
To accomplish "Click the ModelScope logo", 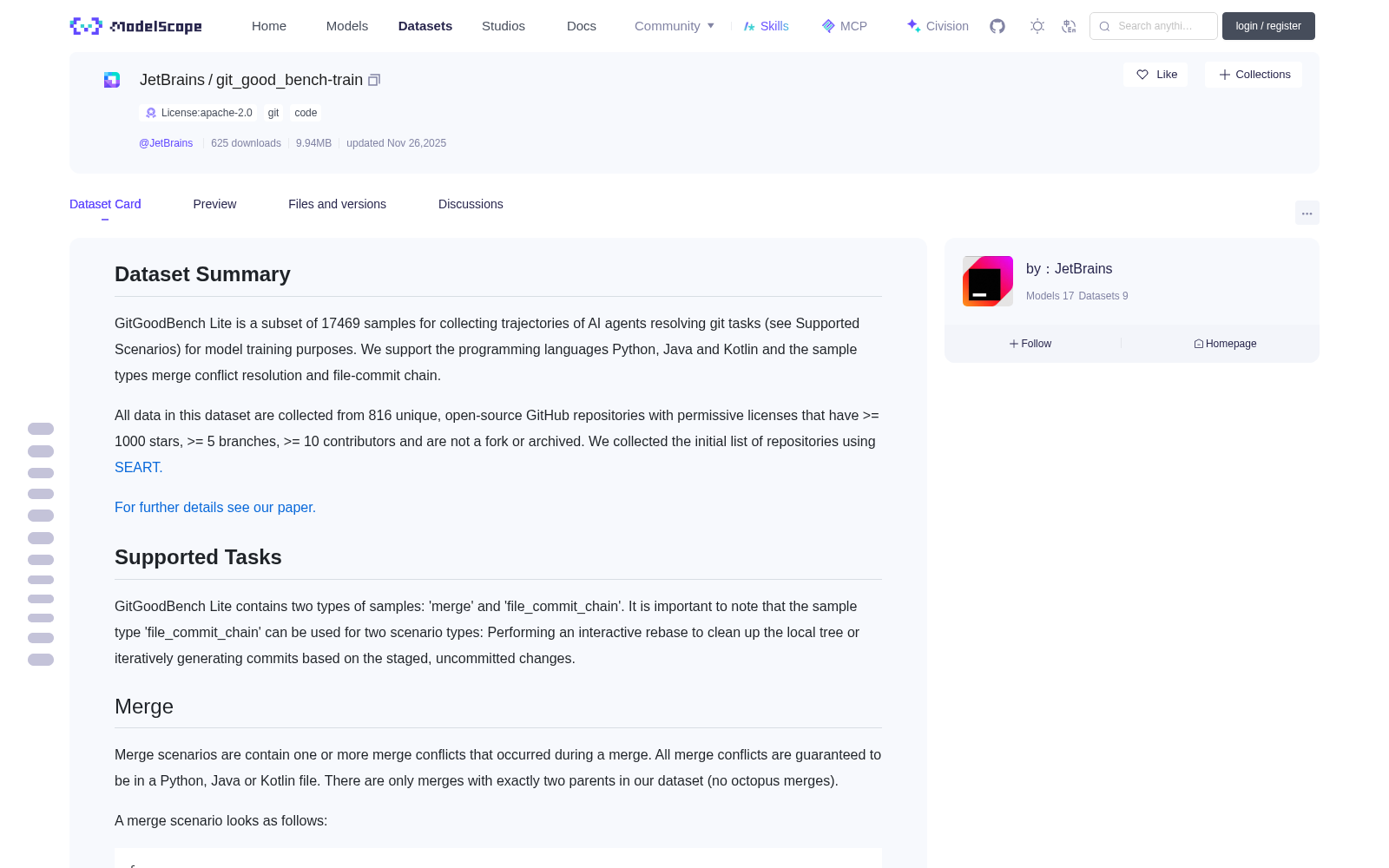I will (x=136, y=26).
